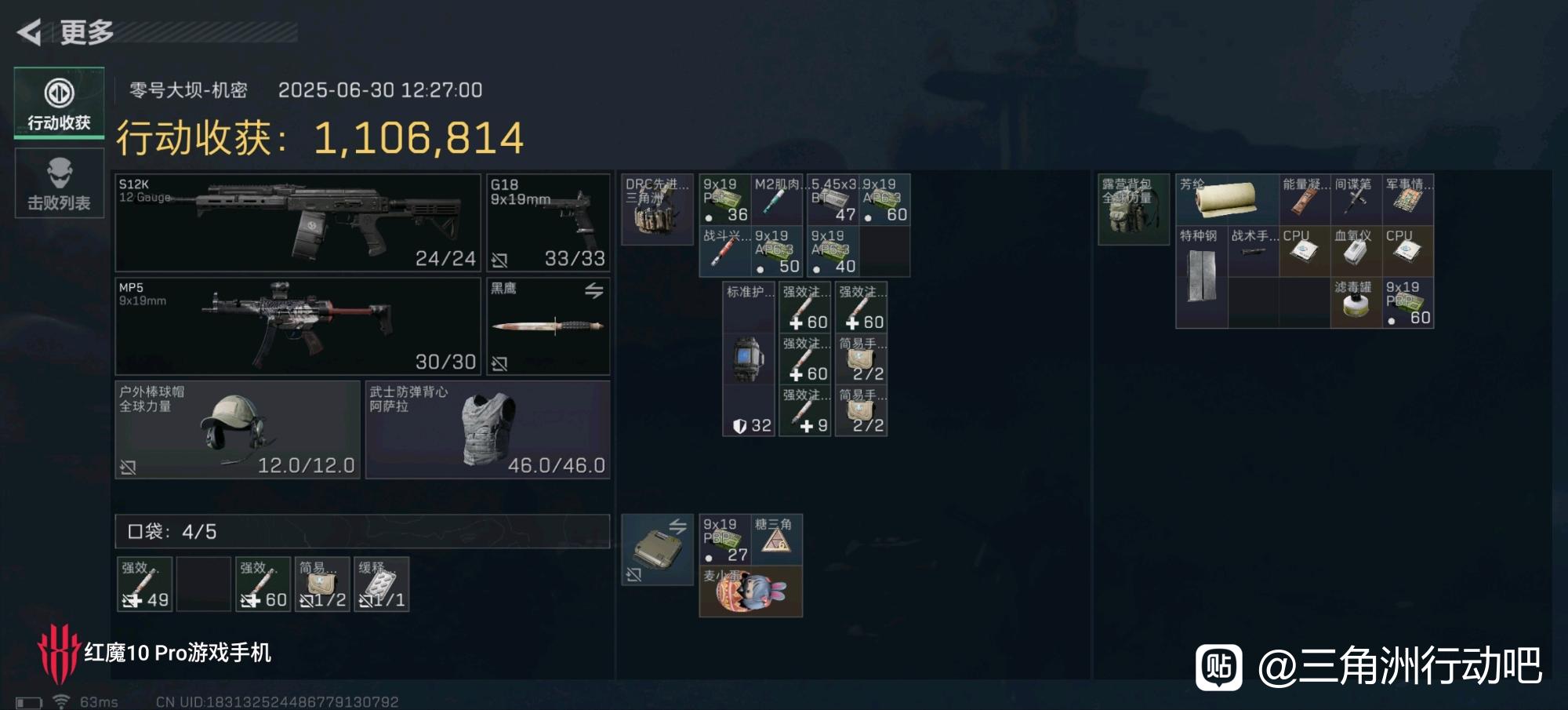Select the MP5 submachine gun slot
Image resolution: width=1568 pixels, height=710 pixels.
click(x=298, y=326)
